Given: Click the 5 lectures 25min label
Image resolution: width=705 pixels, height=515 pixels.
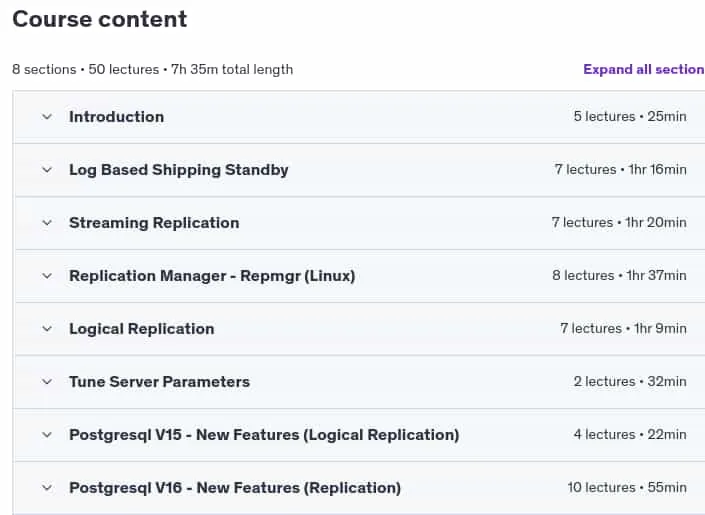Looking at the screenshot, I should tap(630, 116).
